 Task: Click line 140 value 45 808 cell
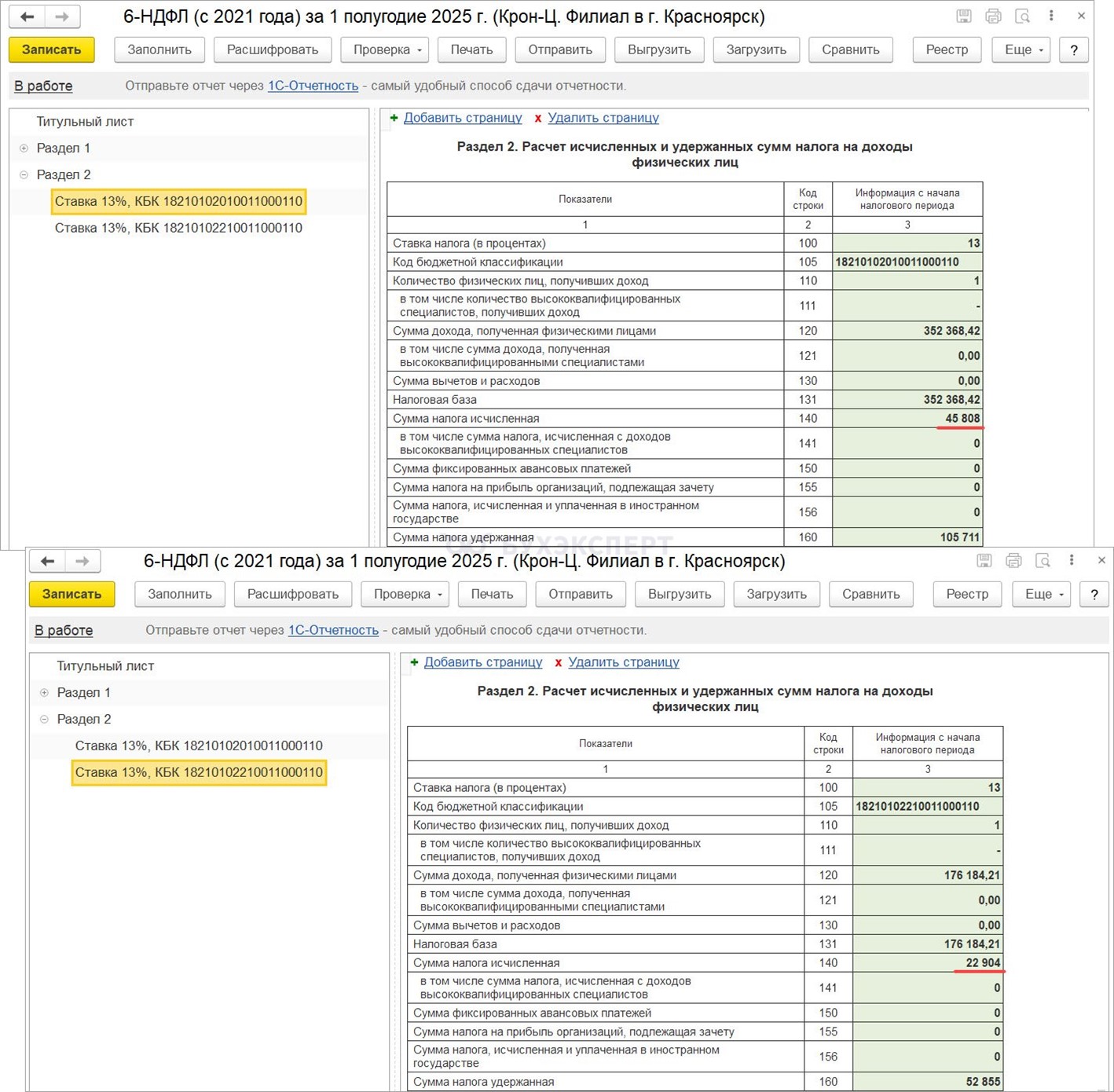click(x=907, y=419)
